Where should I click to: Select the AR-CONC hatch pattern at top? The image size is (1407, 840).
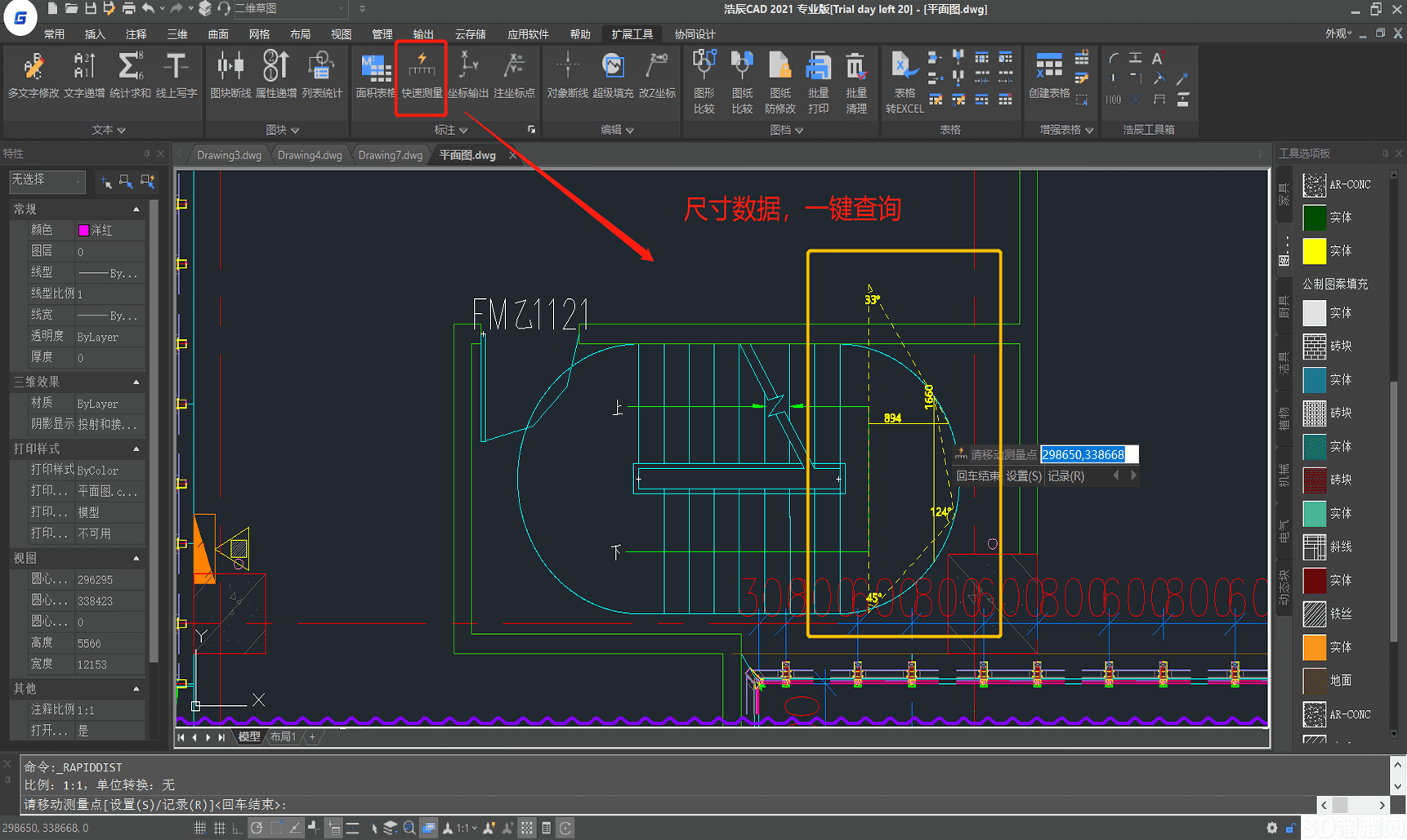[1314, 185]
